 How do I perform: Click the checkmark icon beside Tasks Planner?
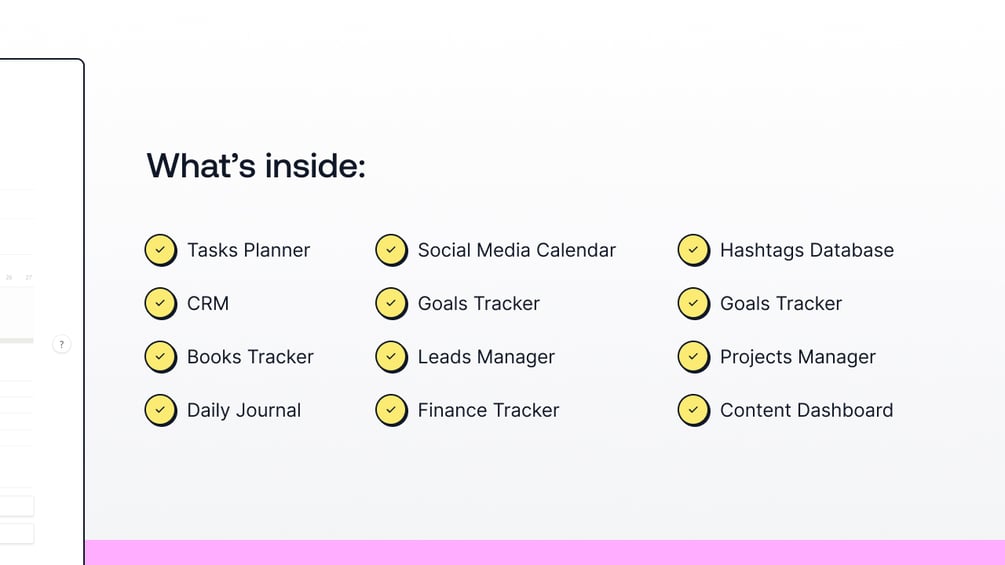[x=161, y=250]
